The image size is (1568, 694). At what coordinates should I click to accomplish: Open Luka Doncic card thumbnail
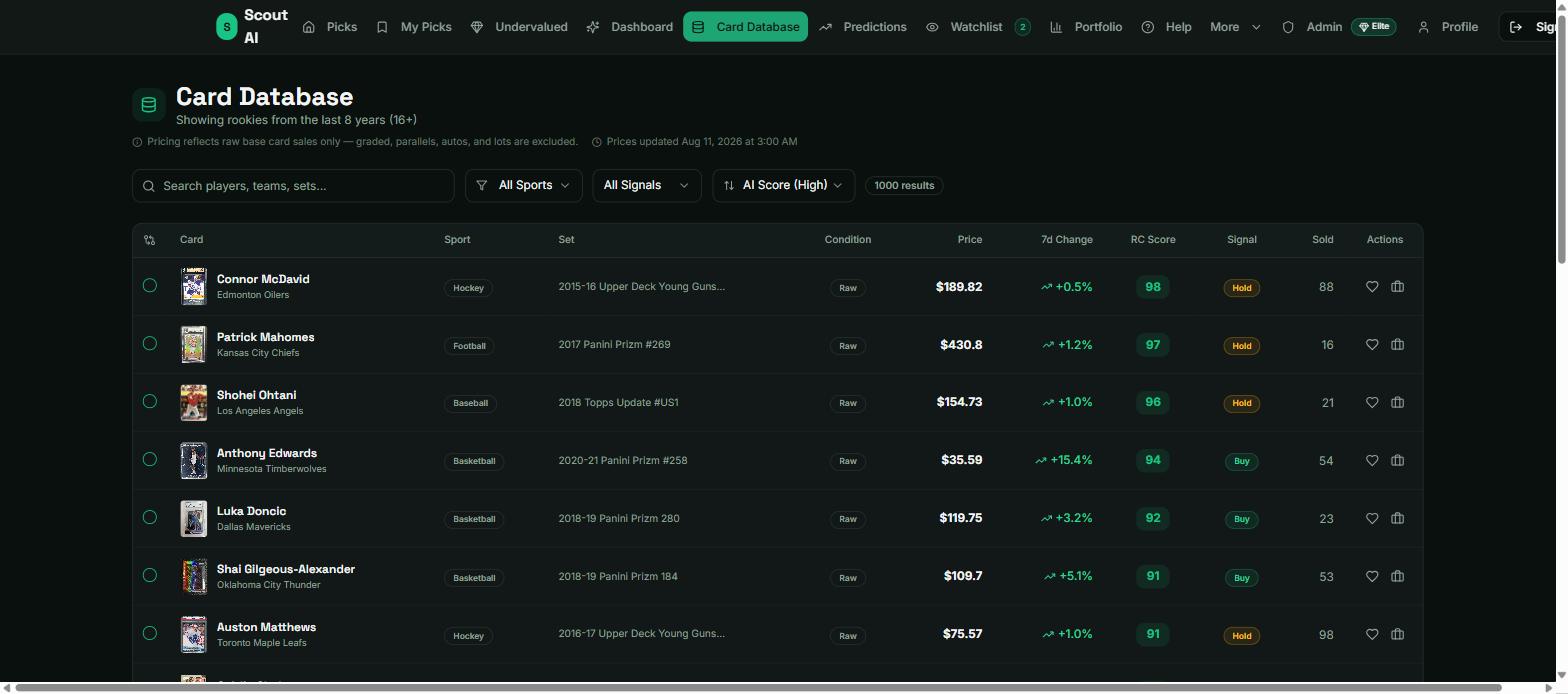click(x=193, y=519)
